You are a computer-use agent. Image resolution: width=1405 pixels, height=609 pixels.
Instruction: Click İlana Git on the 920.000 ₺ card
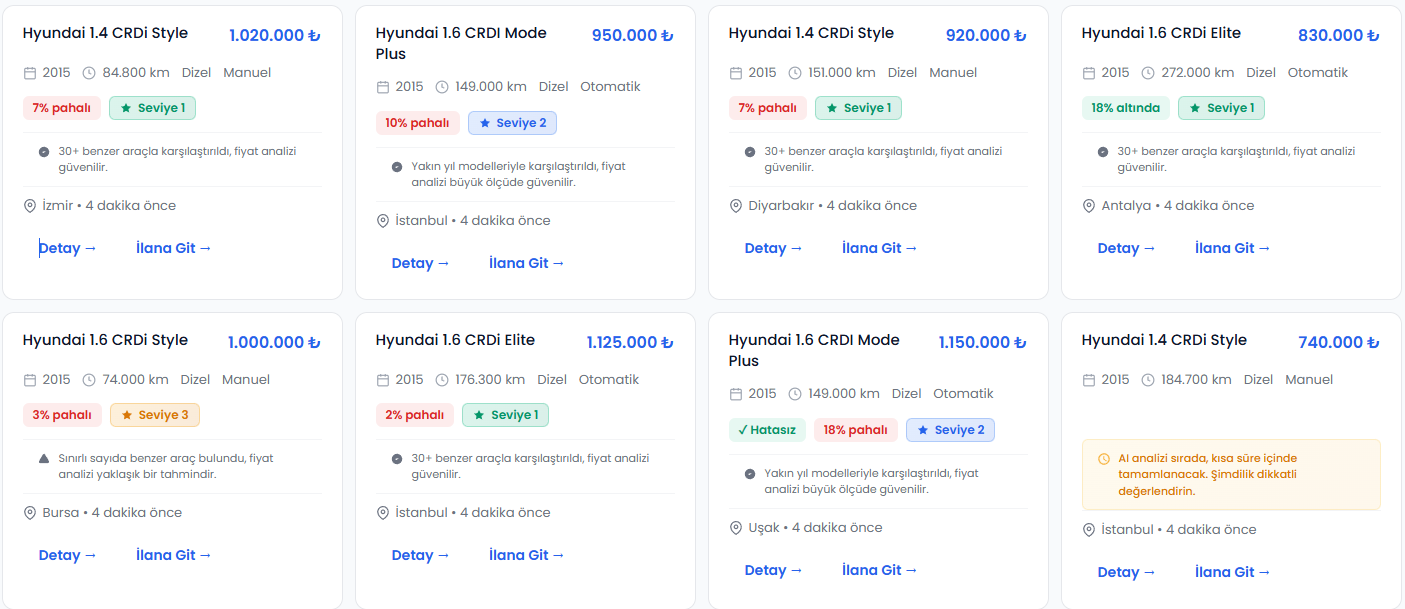click(x=880, y=248)
